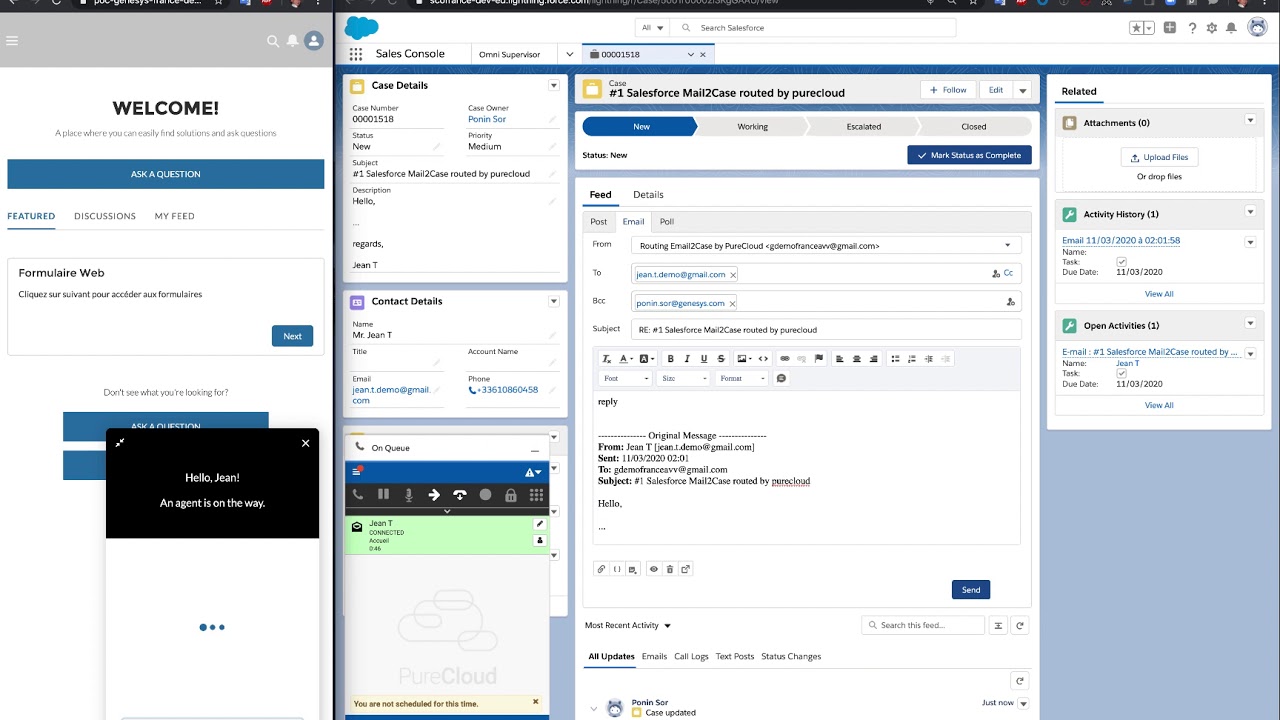This screenshot has width=1280, height=720.
Task: Click the pencil edit icon for Jean T interaction
Action: [x=540, y=524]
